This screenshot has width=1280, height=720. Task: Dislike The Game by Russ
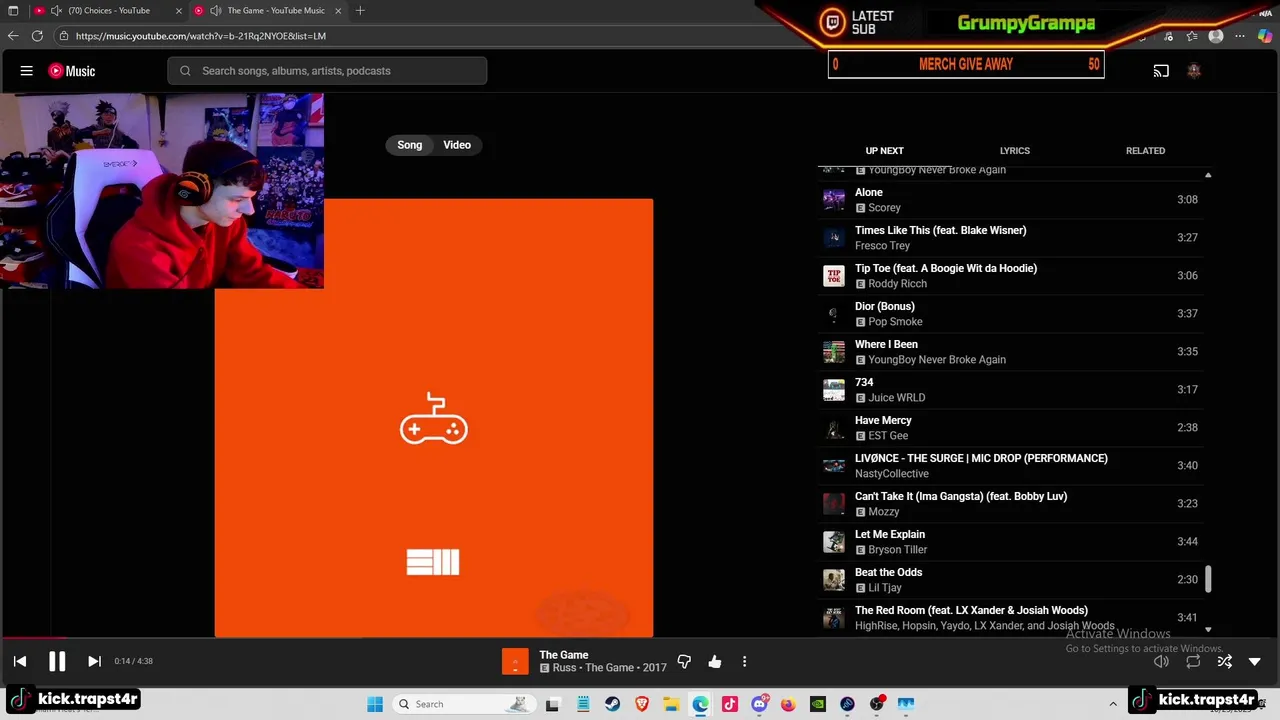[684, 661]
